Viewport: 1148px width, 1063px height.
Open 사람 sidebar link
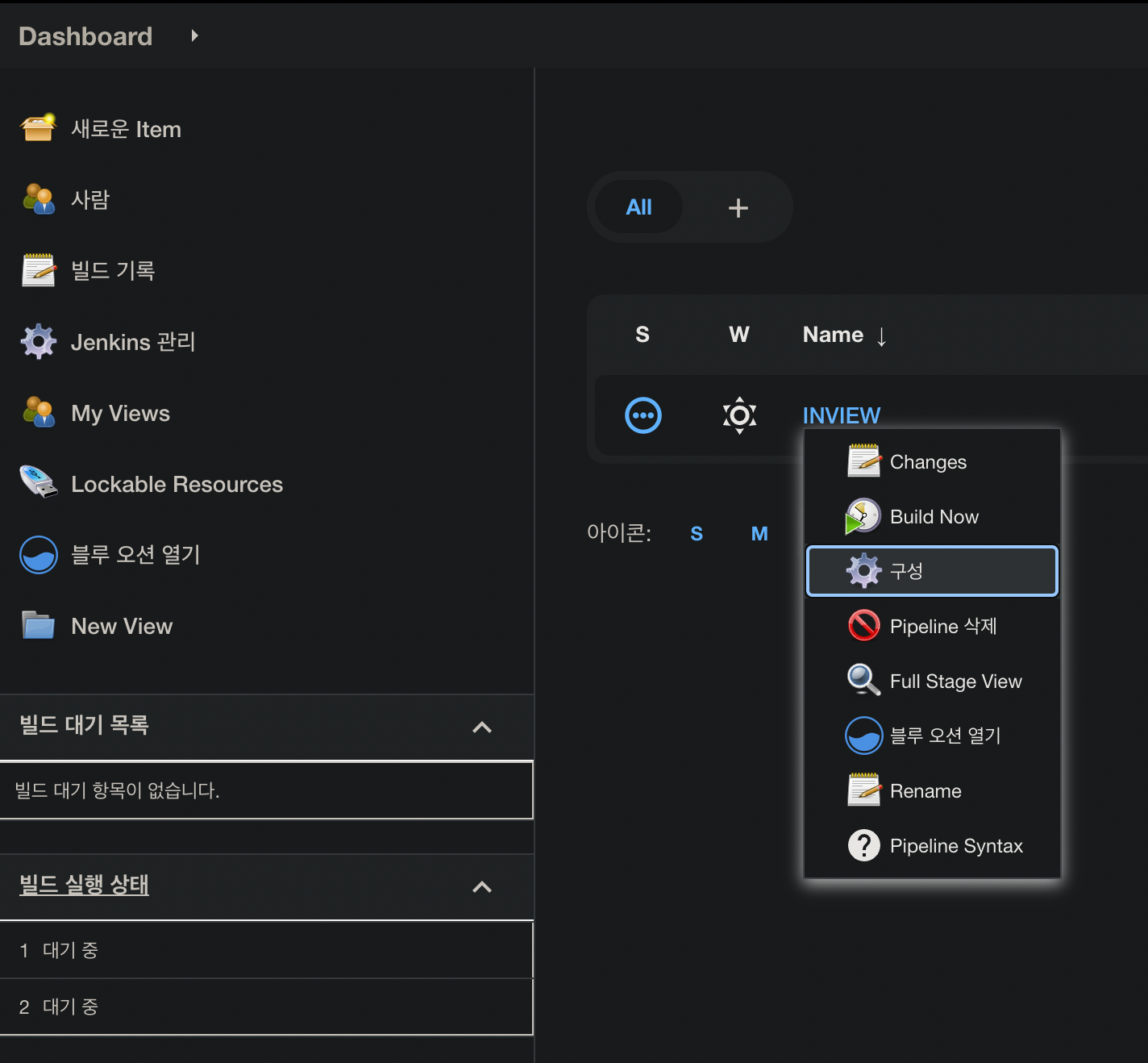tap(90, 200)
